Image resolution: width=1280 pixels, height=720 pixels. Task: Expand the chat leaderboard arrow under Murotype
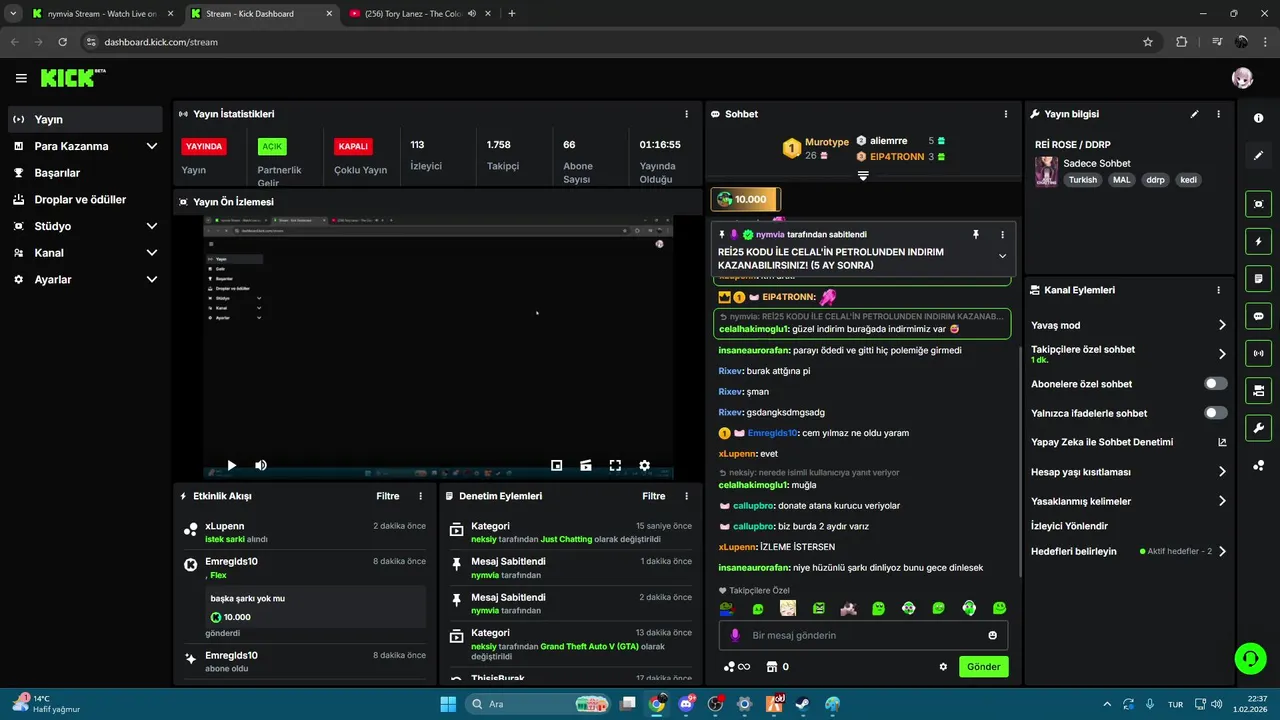863,176
